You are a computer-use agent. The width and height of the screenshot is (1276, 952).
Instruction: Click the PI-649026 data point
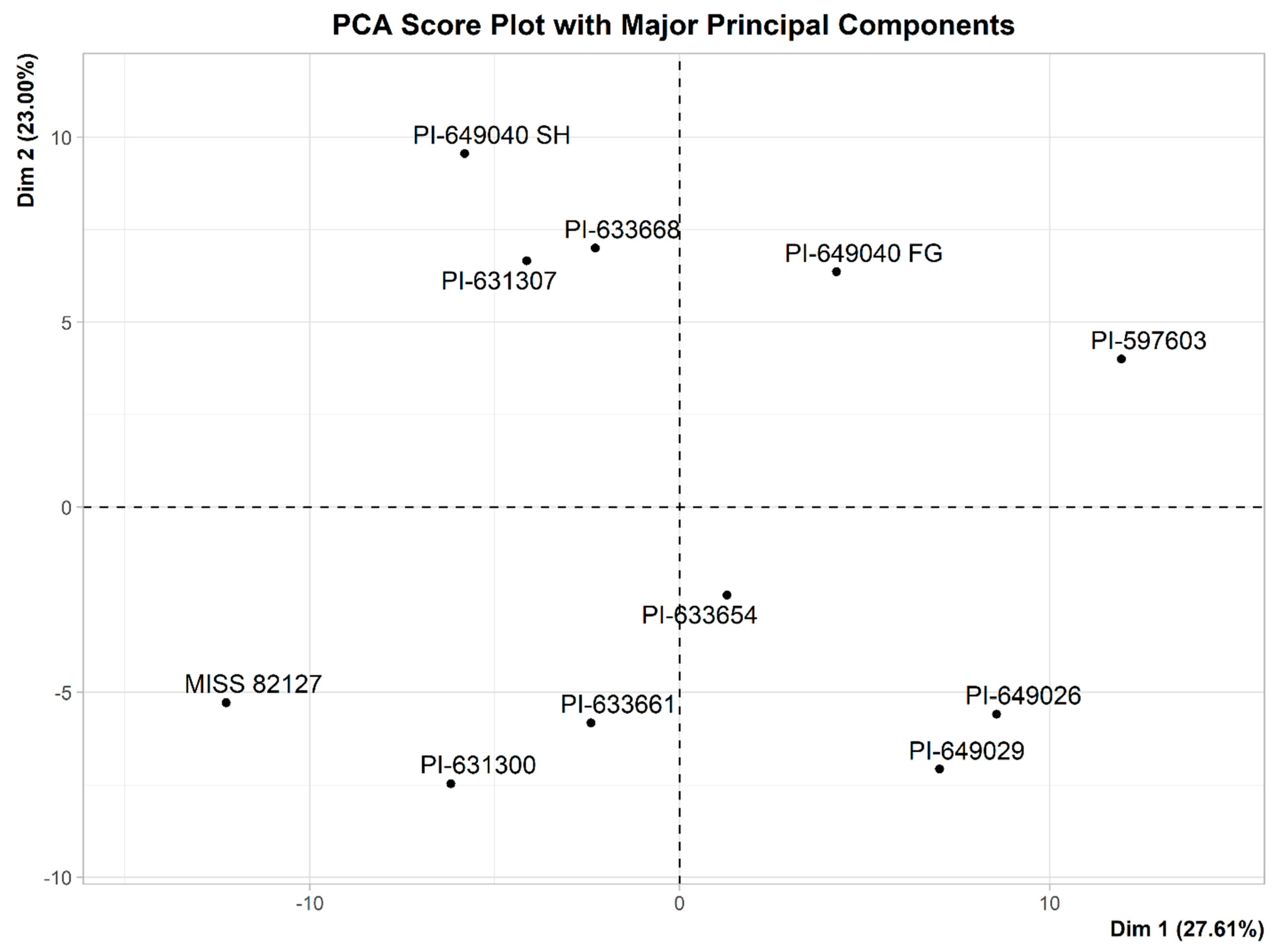pyautogui.click(x=997, y=715)
